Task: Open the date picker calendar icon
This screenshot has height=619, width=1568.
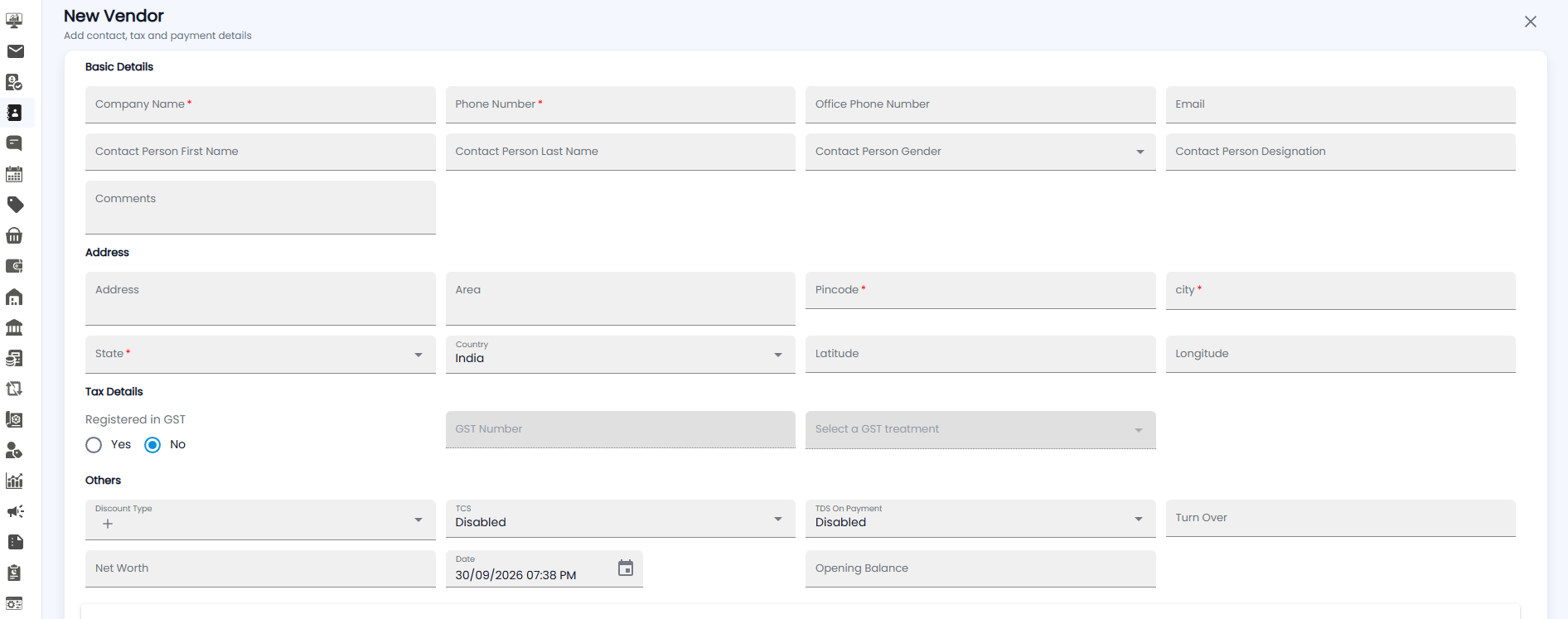Action: (626, 568)
